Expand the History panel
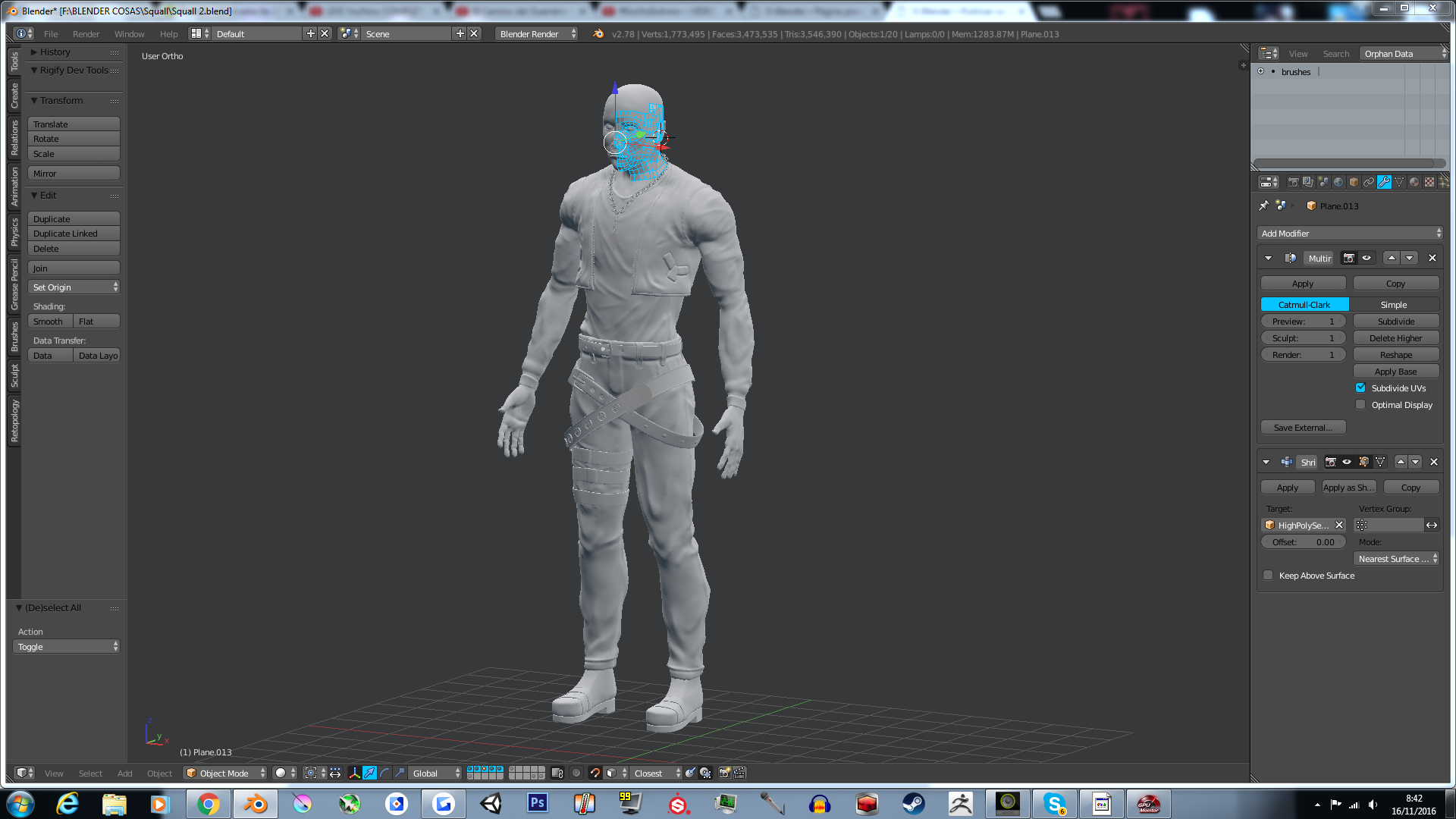Image resolution: width=1456 pixels, height=819 pixels. (x=34, y=52)
